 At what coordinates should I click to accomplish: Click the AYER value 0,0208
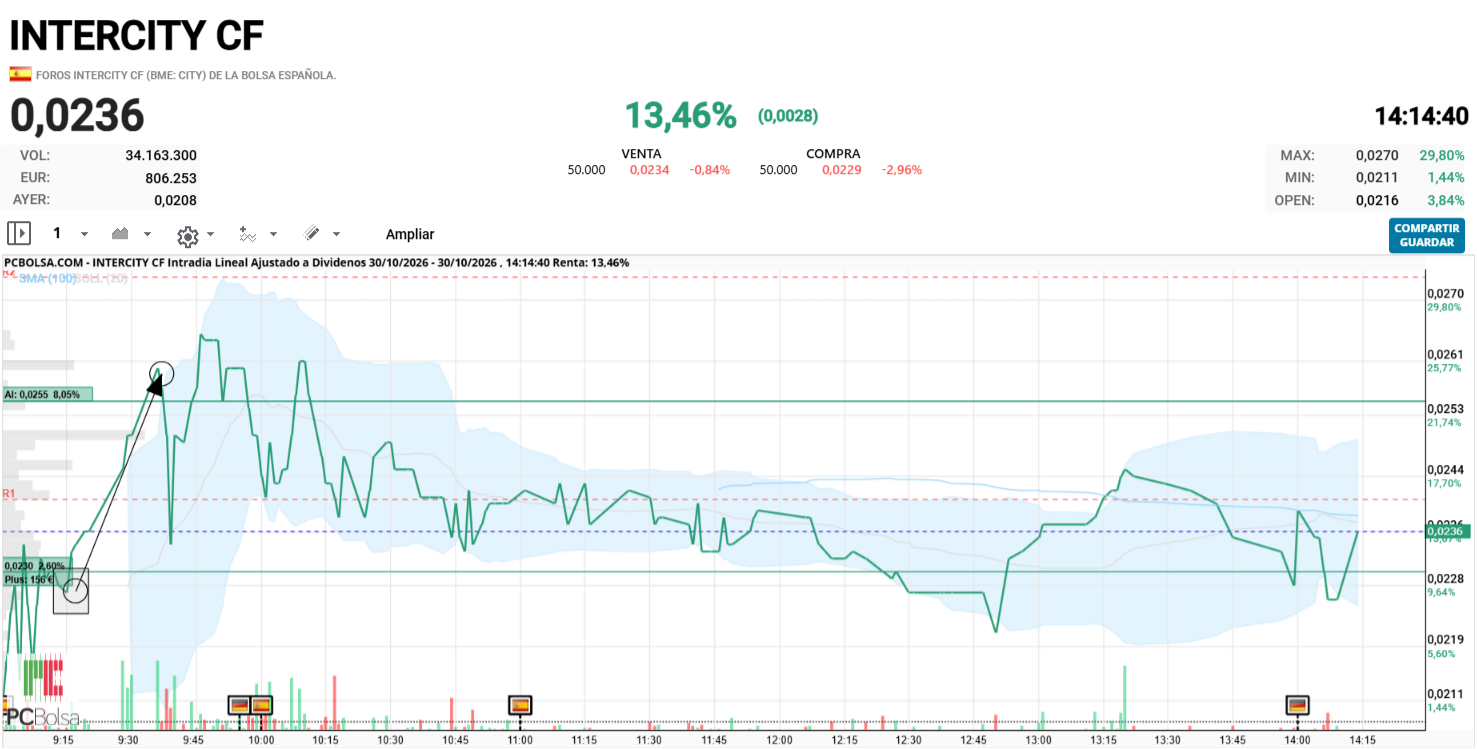(x=175, y=200)
